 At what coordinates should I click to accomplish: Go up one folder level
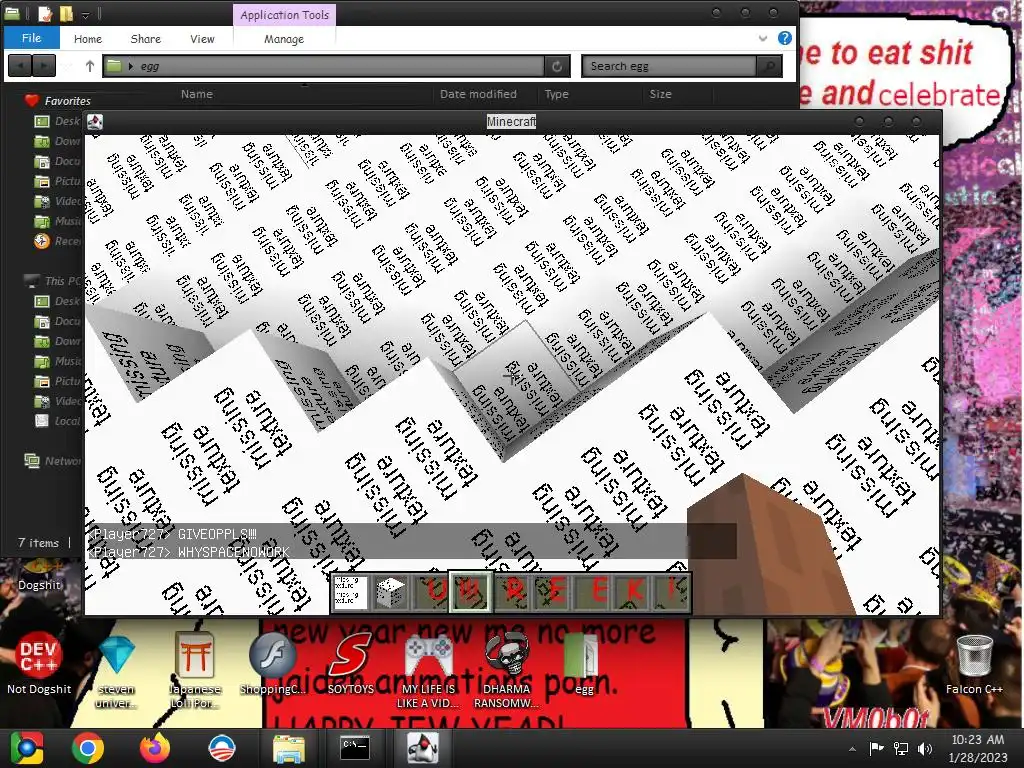click(89, 65)
